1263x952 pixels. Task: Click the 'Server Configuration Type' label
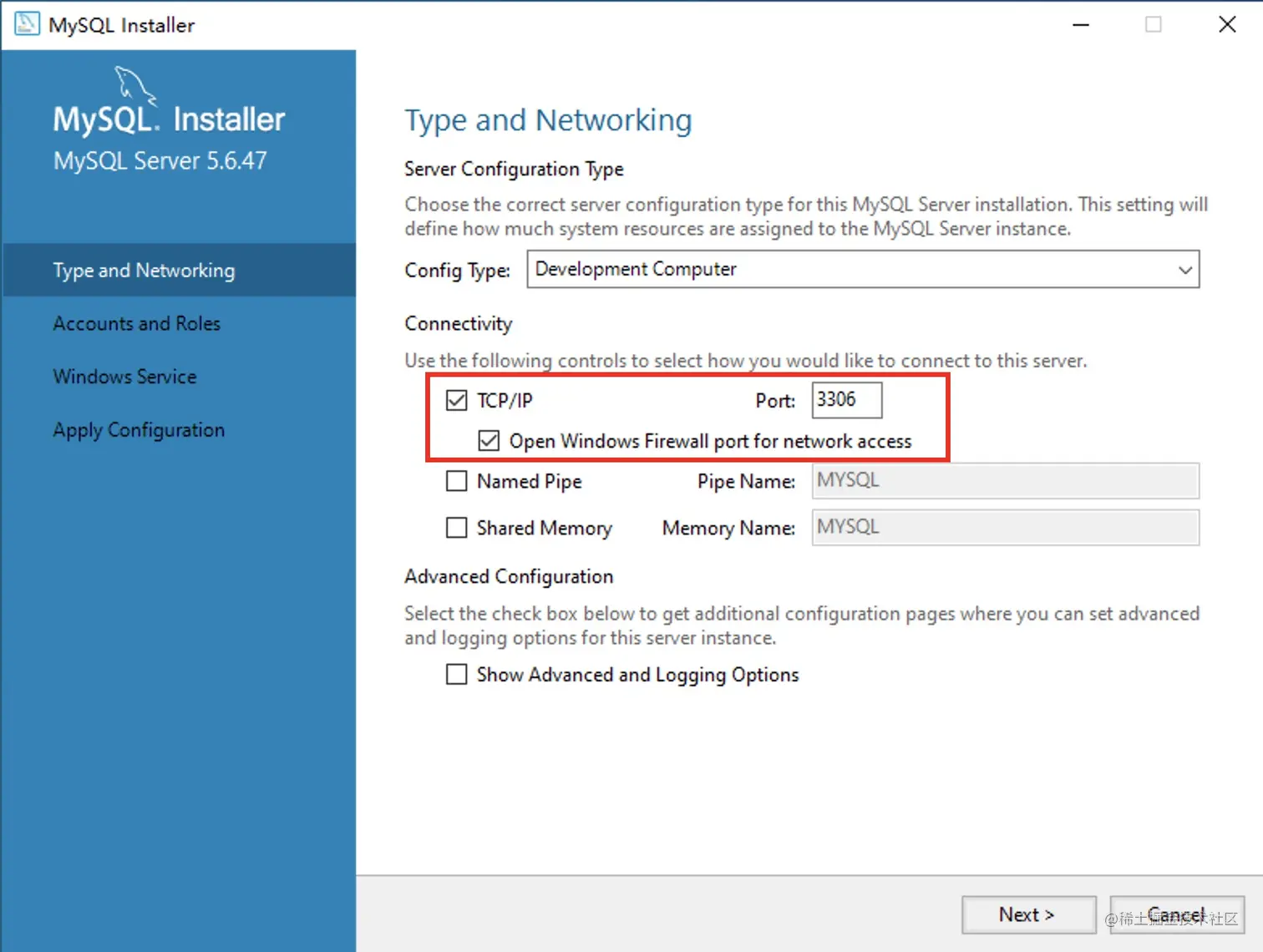(514, 169)
